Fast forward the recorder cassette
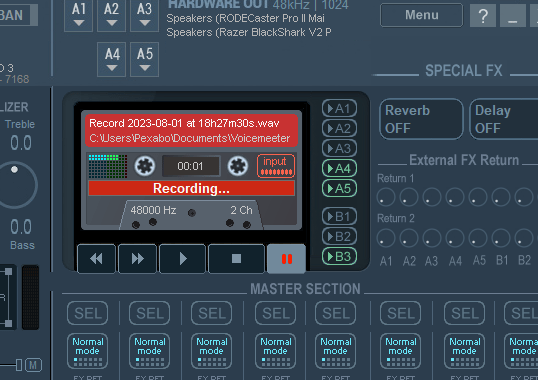Screen dimensions: 538x380 point(137,259)
